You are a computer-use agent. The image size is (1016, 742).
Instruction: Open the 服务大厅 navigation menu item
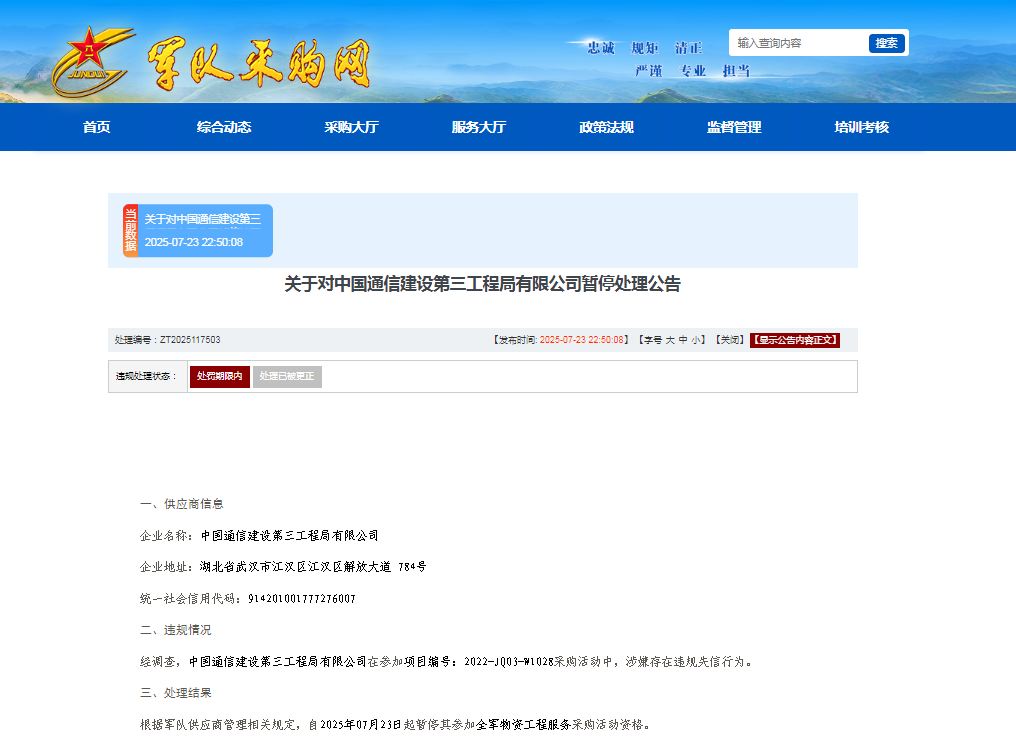click(x=479, y=127)
